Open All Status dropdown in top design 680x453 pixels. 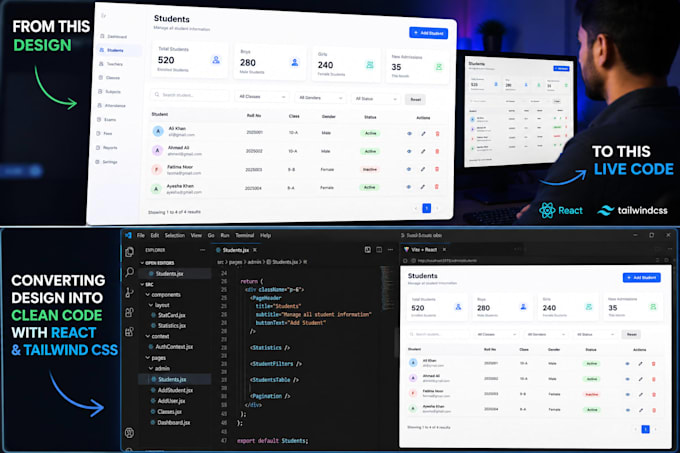click(376, 99)
